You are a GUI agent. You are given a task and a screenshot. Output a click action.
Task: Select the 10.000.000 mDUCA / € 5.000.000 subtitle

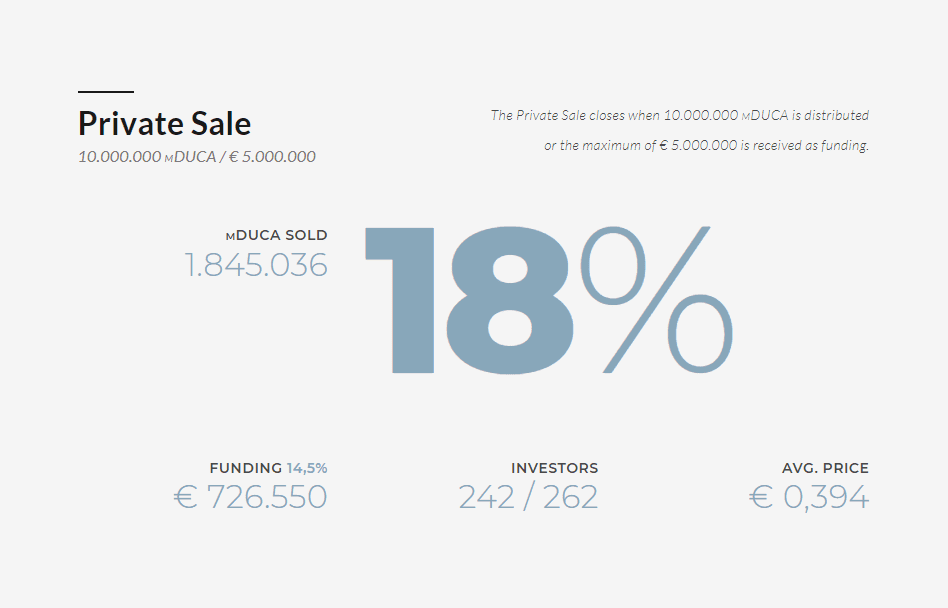(196, 157)
